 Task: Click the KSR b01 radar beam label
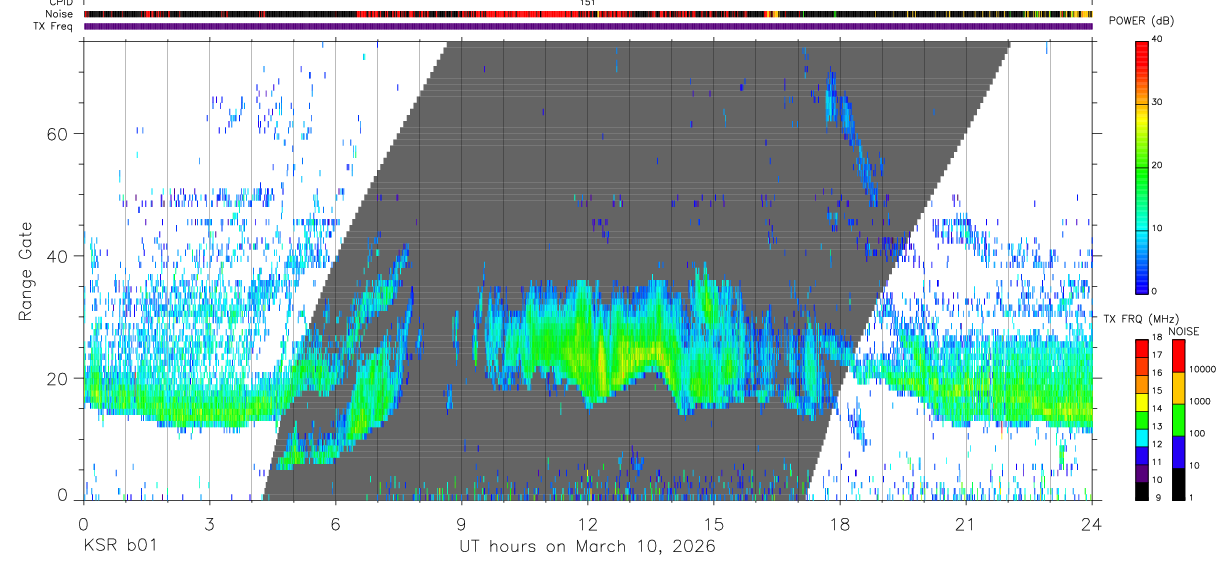pos(119,547)
